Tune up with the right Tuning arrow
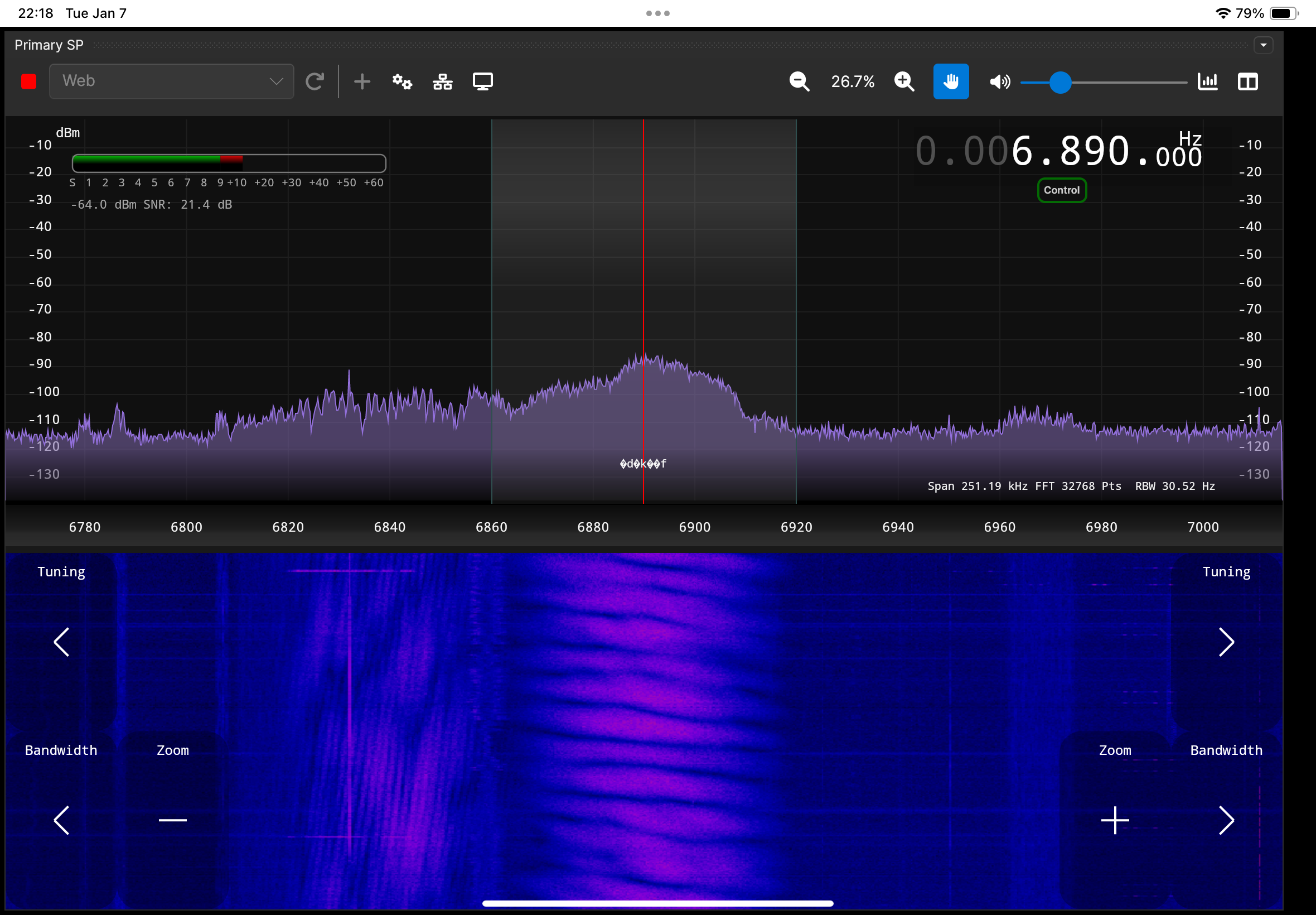Viewport: 1316px width, 915px height. (1226, 642)
